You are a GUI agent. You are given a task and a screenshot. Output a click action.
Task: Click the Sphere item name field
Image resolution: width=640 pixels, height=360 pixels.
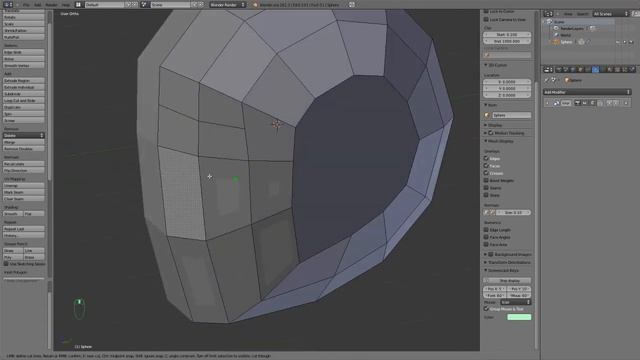click(511, 115)
